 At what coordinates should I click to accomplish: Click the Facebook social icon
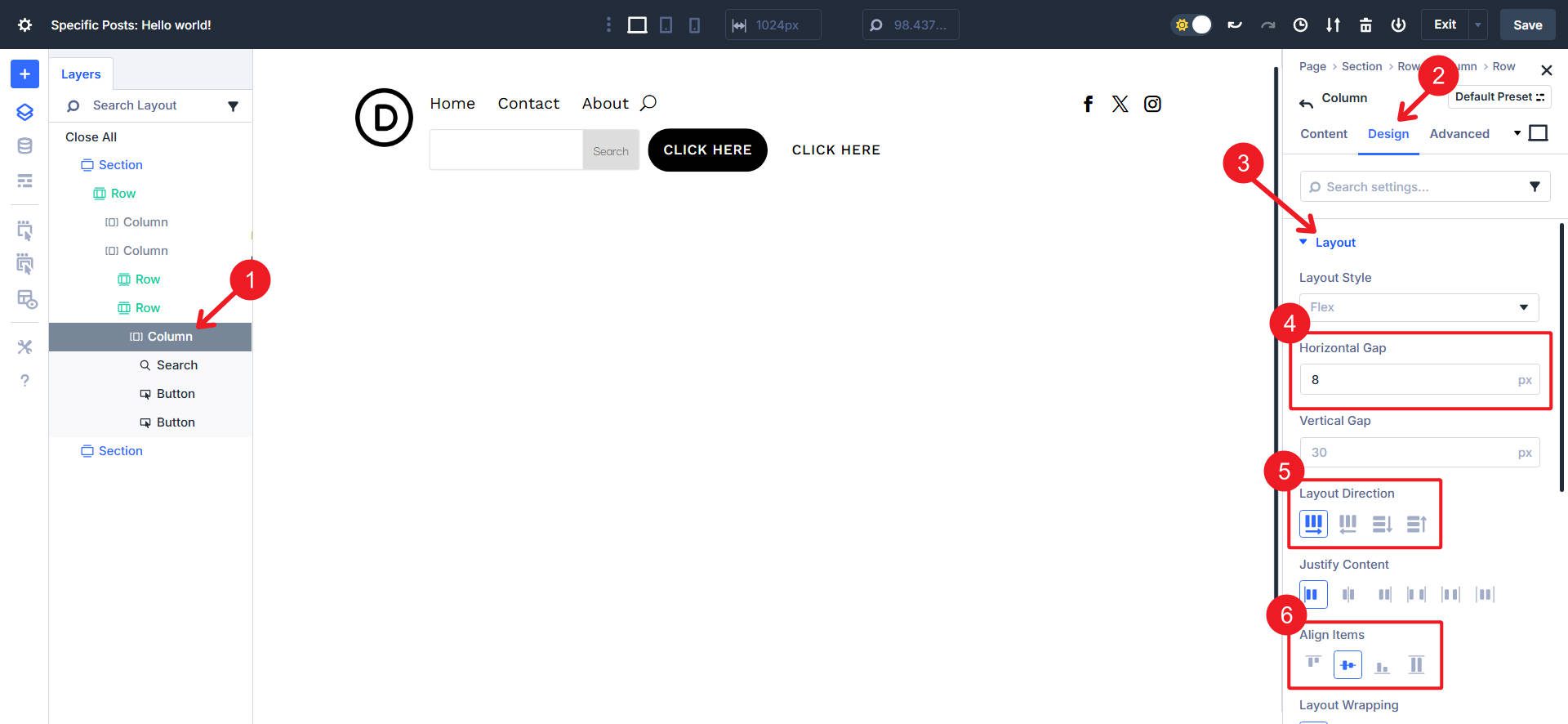[1088, 104]
